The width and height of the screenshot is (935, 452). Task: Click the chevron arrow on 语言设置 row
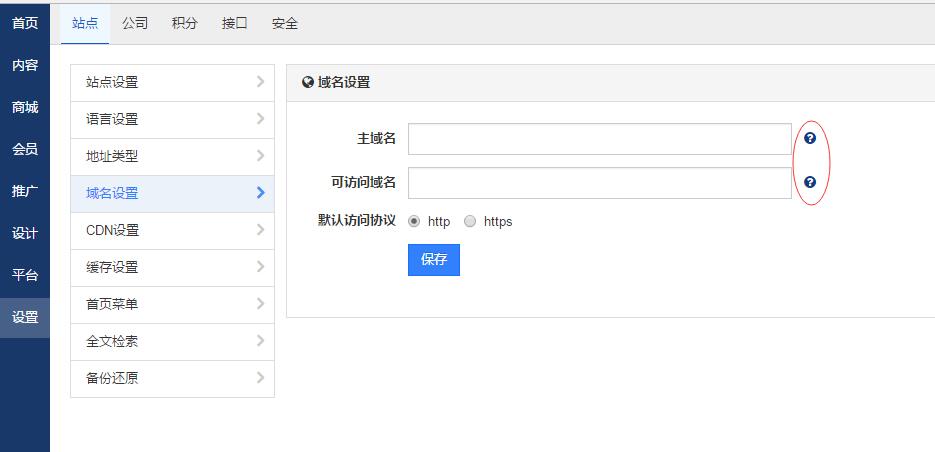[260, 119]
